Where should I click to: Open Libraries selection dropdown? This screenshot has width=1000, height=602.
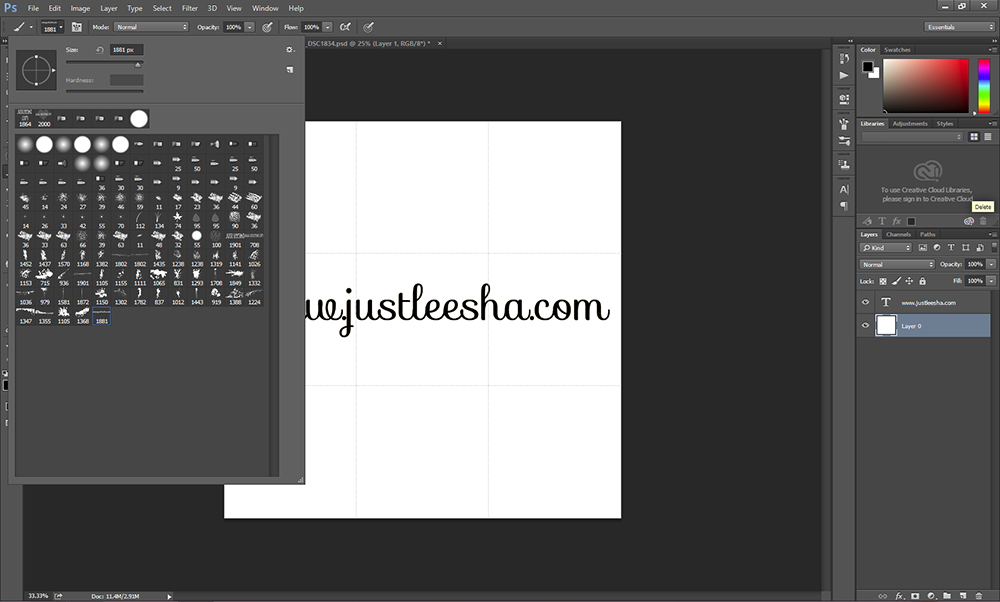tap(912, 136)
